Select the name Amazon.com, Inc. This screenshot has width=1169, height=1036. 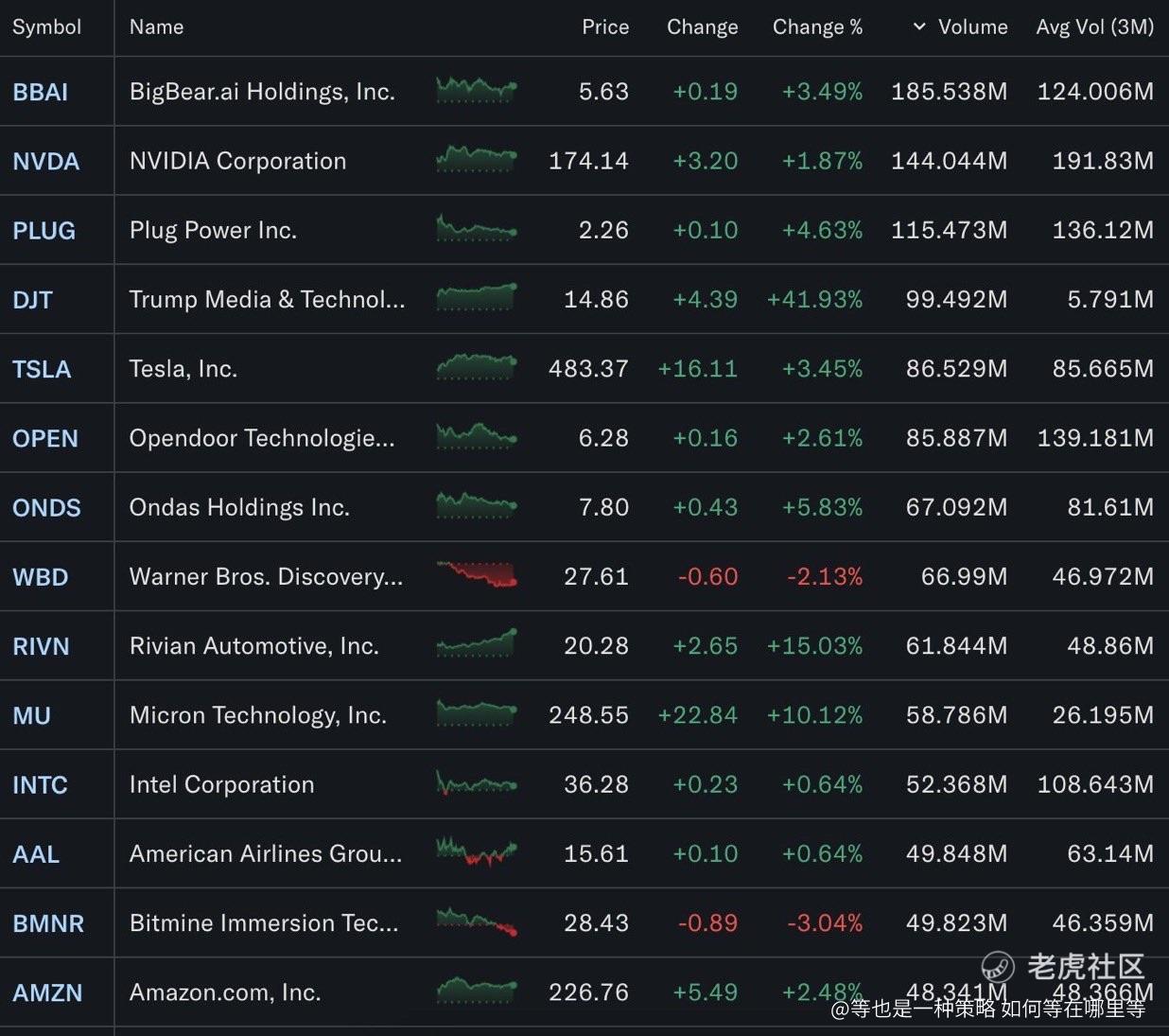point(225,992)
